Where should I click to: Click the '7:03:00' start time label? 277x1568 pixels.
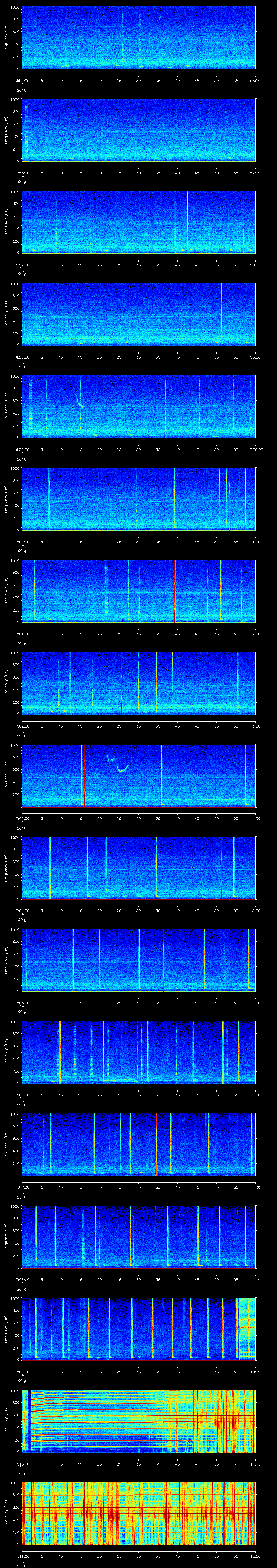(22, 818)
